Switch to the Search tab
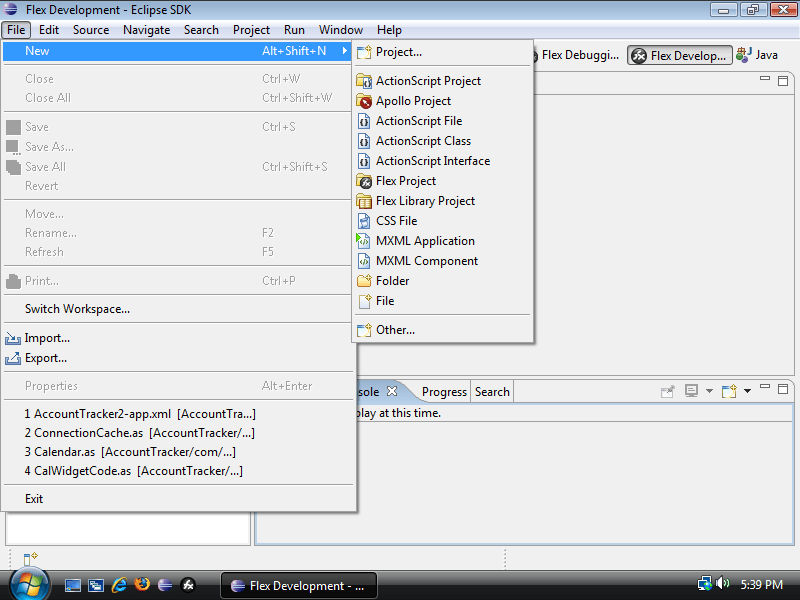The width and height of the screenshot is (800, 600). [x=492, y=391]
